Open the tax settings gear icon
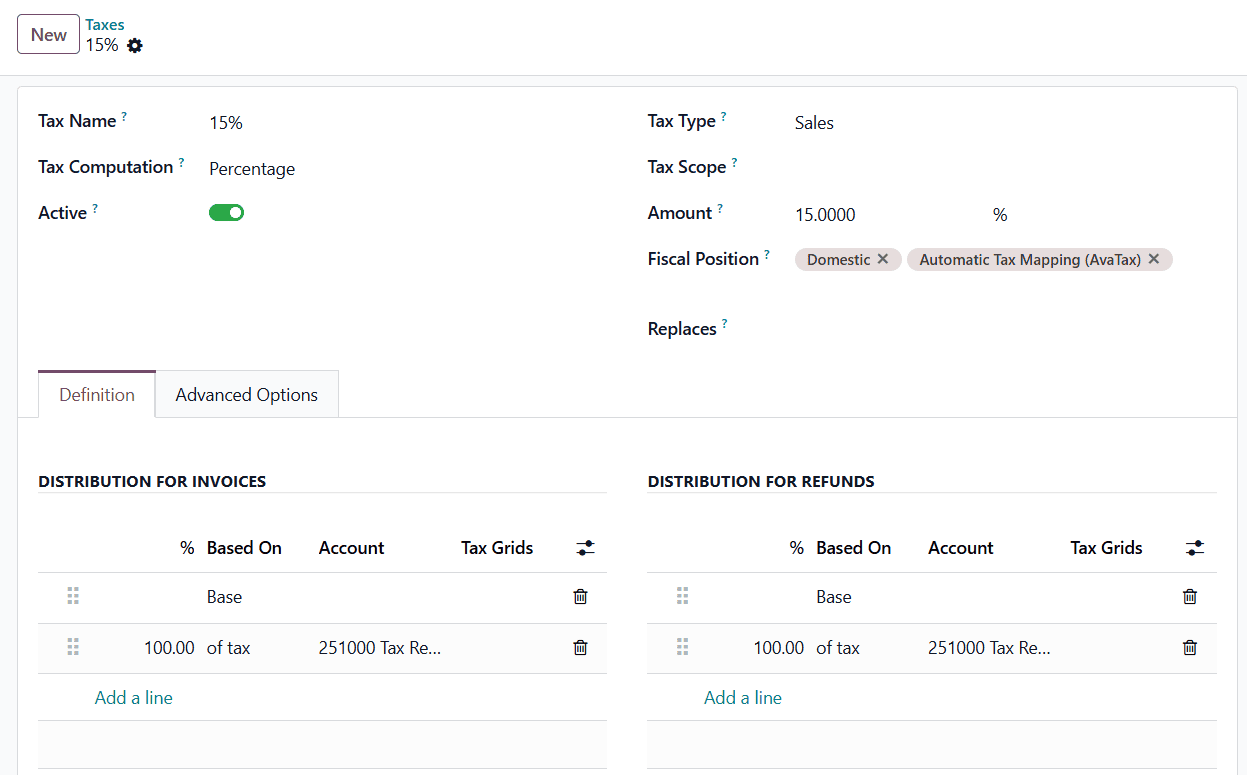This screenshot has width=1247, height=775. (x=134, y=45)
